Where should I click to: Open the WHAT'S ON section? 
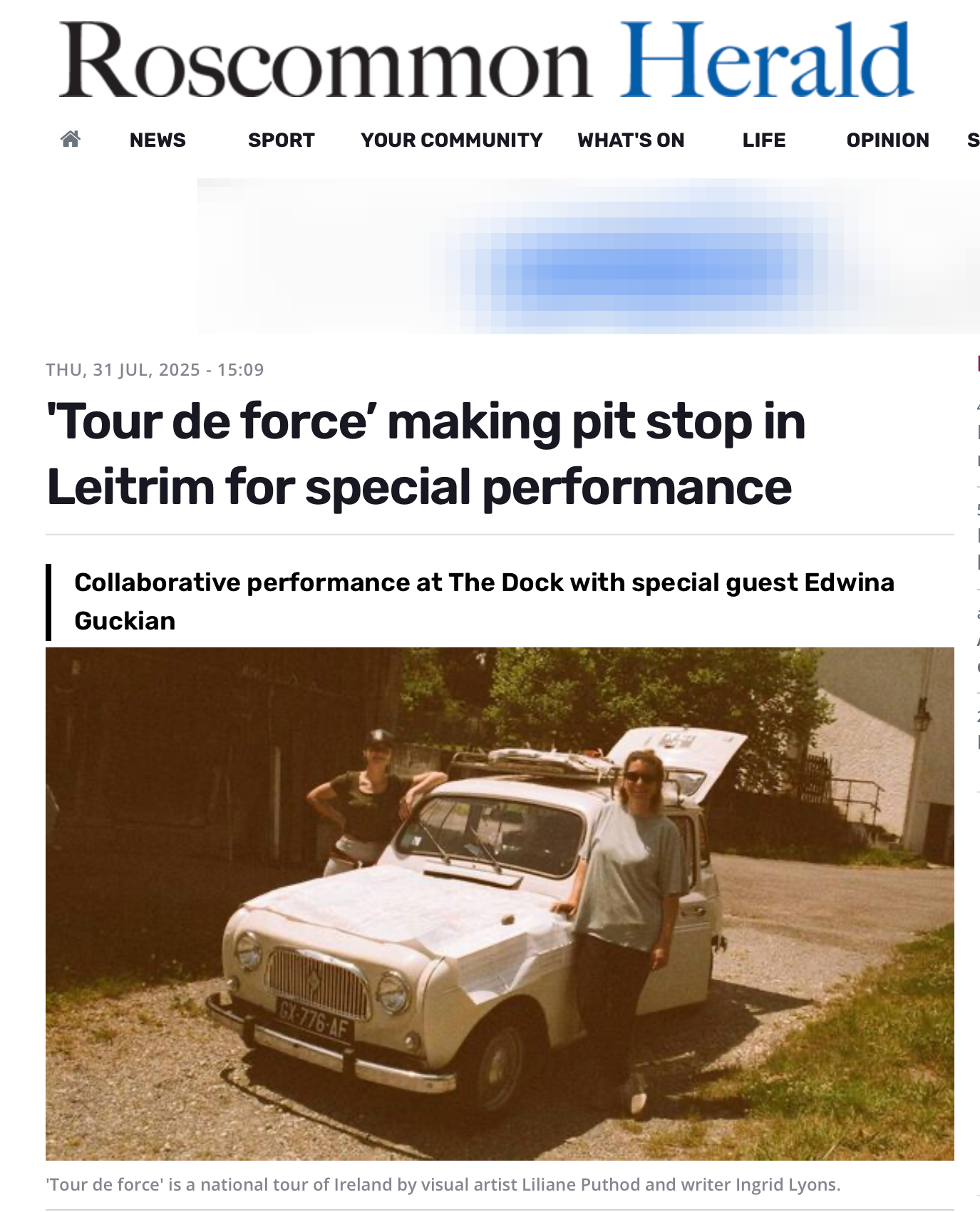point(631,140)
